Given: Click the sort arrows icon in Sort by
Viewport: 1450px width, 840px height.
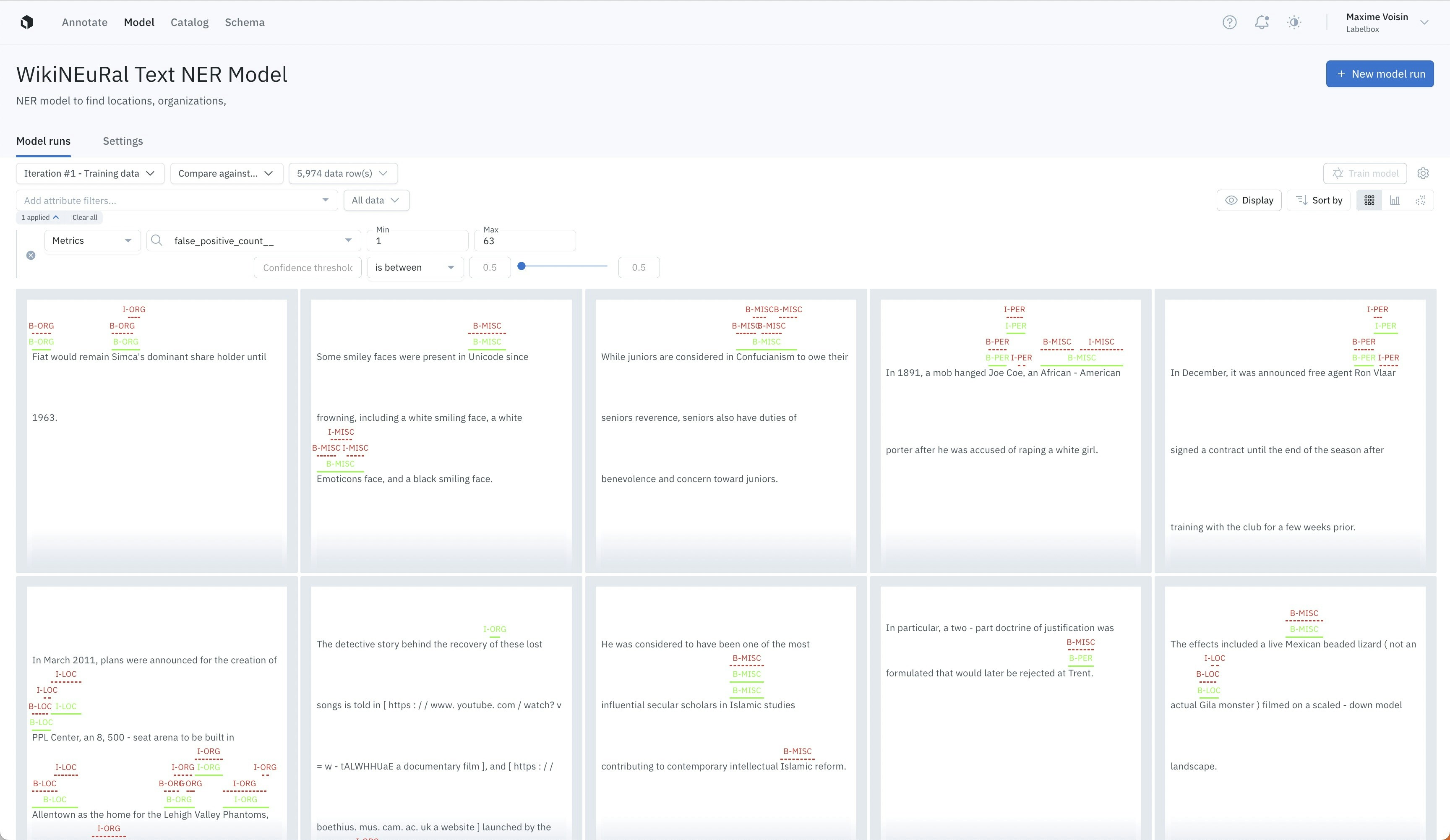Looking at the screenshot, I should [1301, 200].
